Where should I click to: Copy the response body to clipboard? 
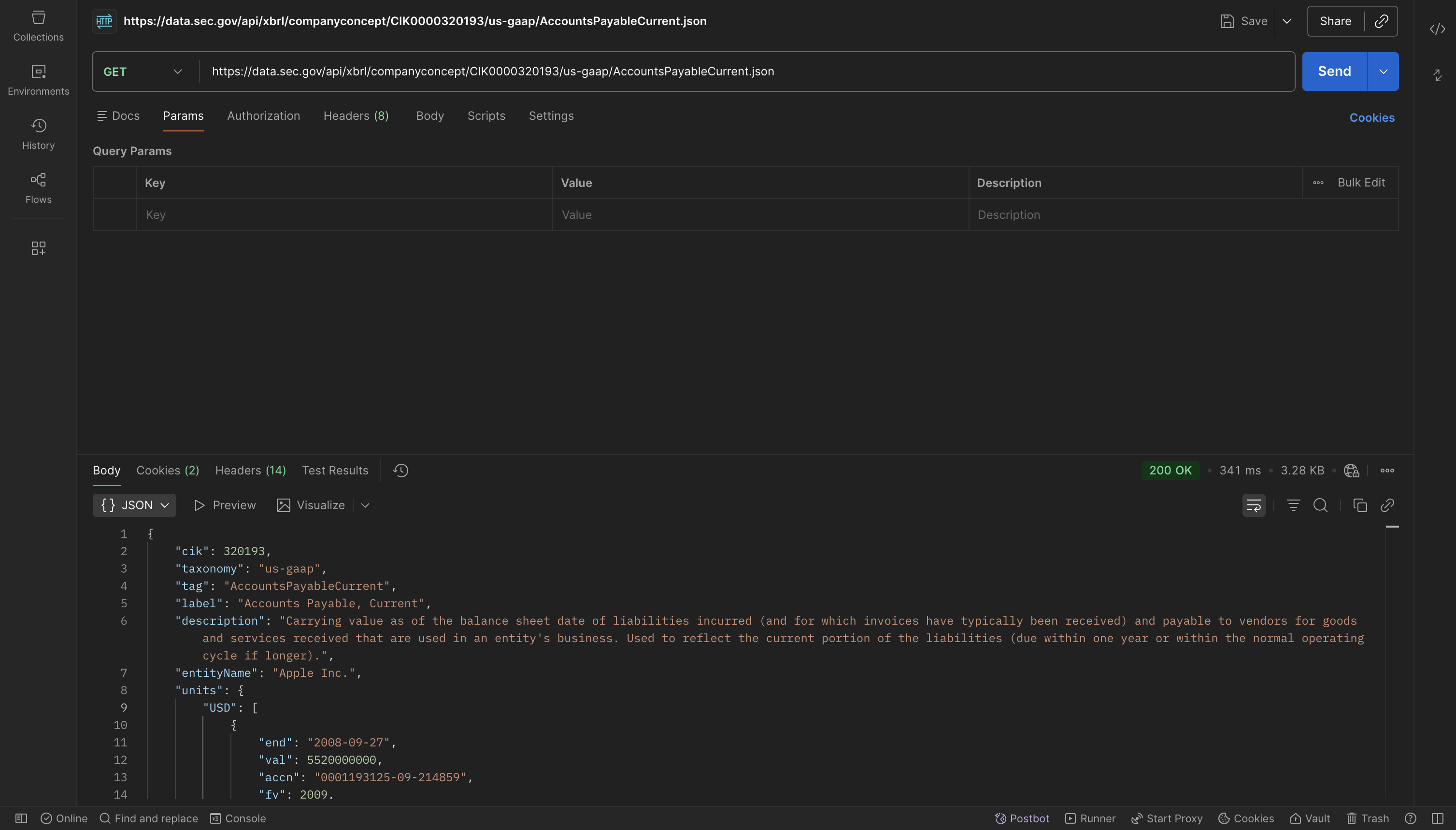(x=1360, y=505)
